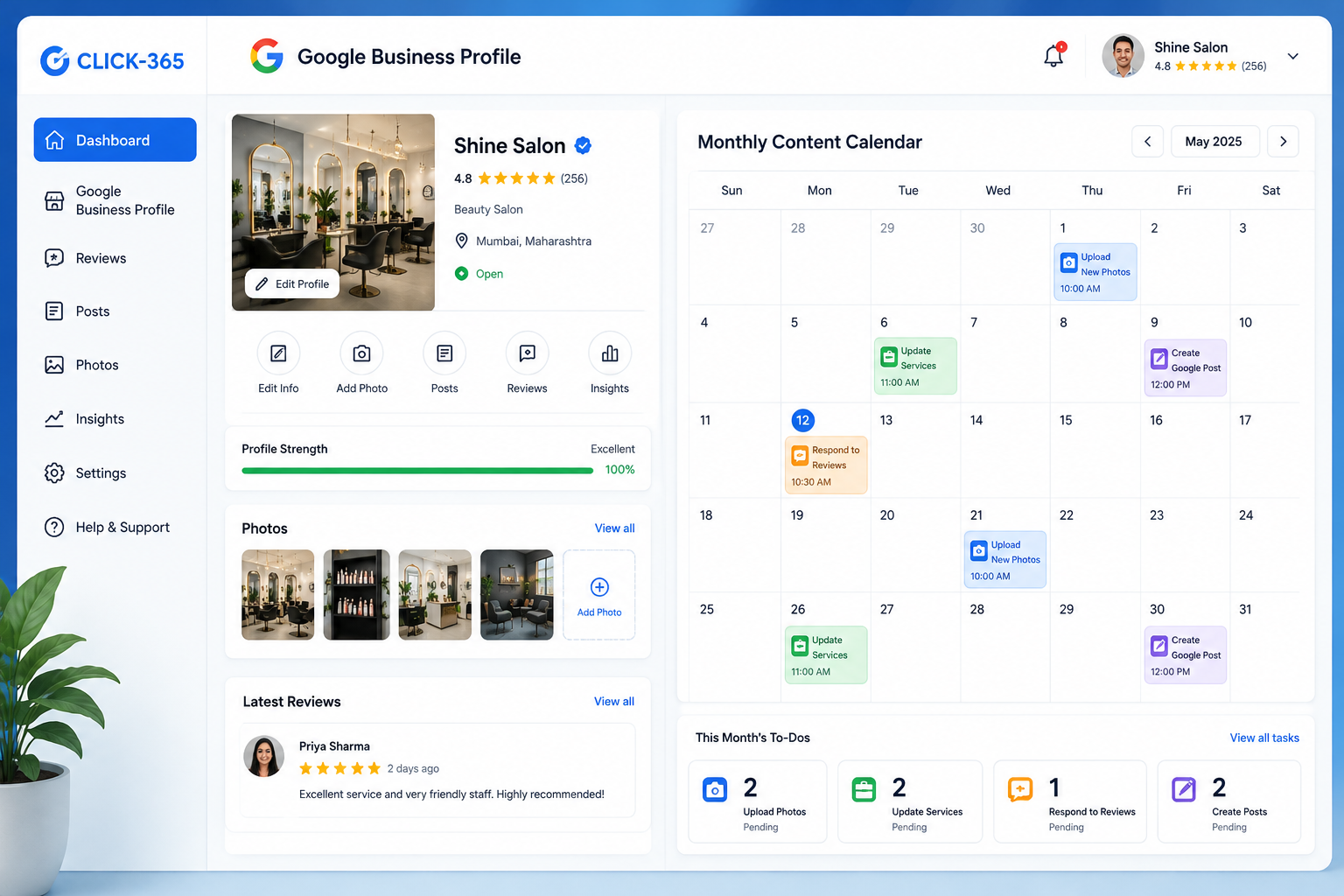Click Priya Sharma's star rating

[x=340, y=768]
